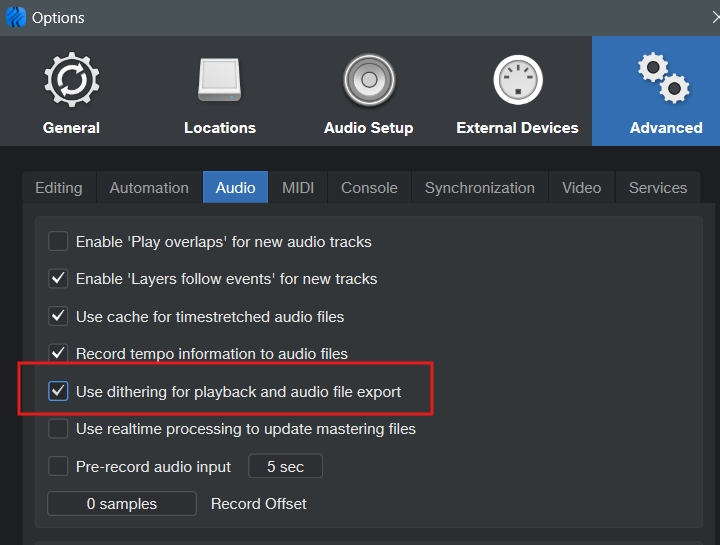Open the Synchronization tab

(x=479, y=187)
